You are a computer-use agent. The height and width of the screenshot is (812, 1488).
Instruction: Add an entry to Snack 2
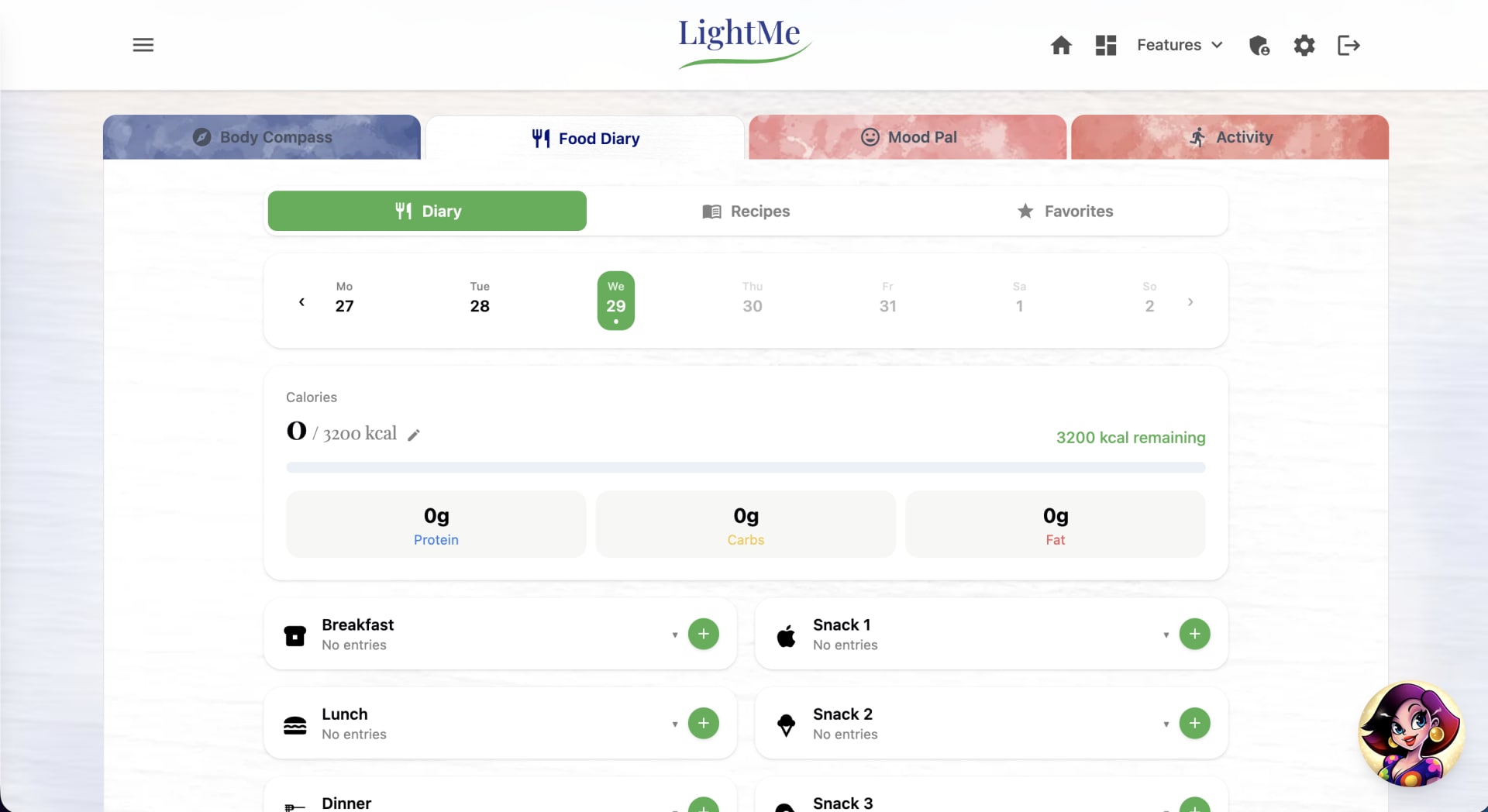coord(1195,723)
